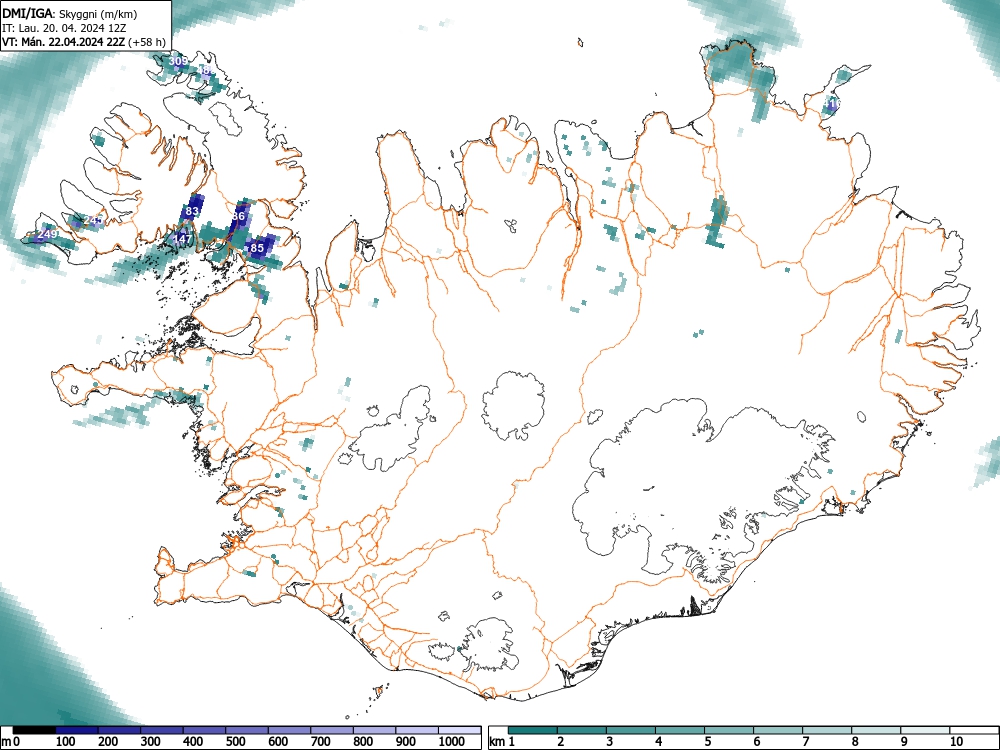Screen dimensions: 1000x750
Task: Click the 'km 1' label on kilometre scale
Action: pyautogui.click(x=503, y=742)
